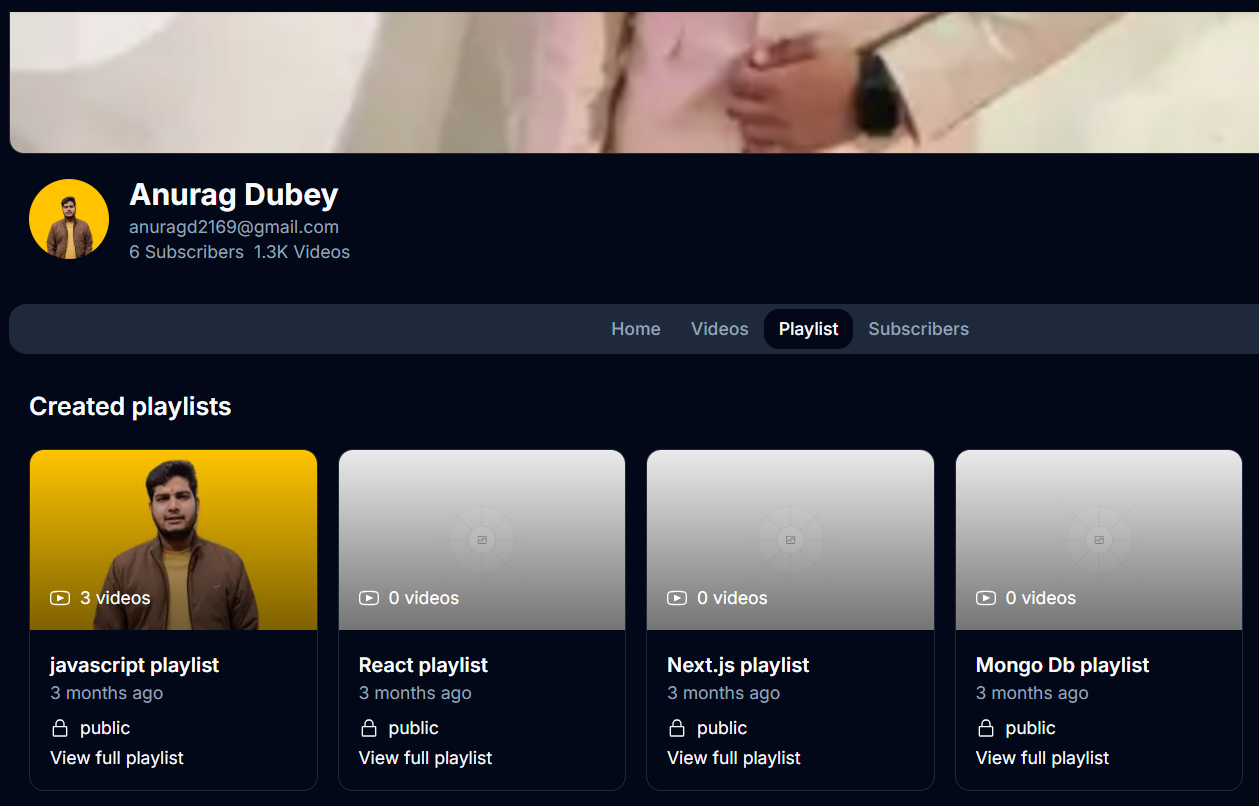View full playlist for React playlist
The height and width of the screenshot is (806, 1259).
(x=425, y=758)
